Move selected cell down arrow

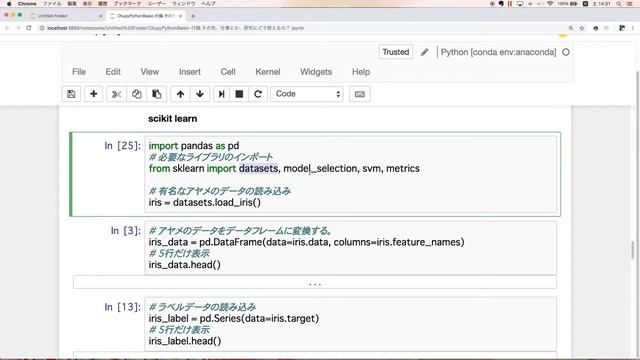[200, 94]
